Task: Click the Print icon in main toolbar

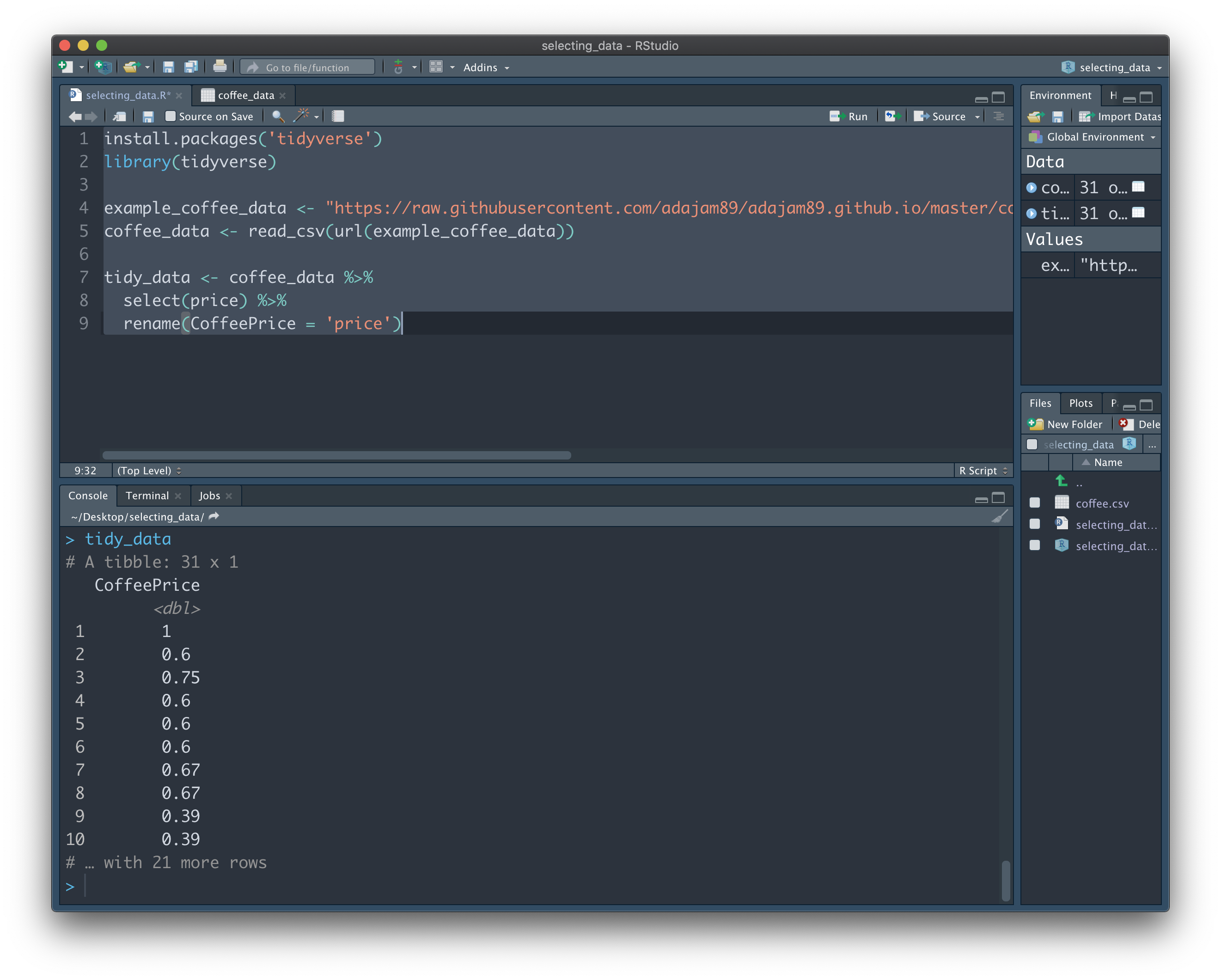Action: pyautogui.click(x=220, y=67)
